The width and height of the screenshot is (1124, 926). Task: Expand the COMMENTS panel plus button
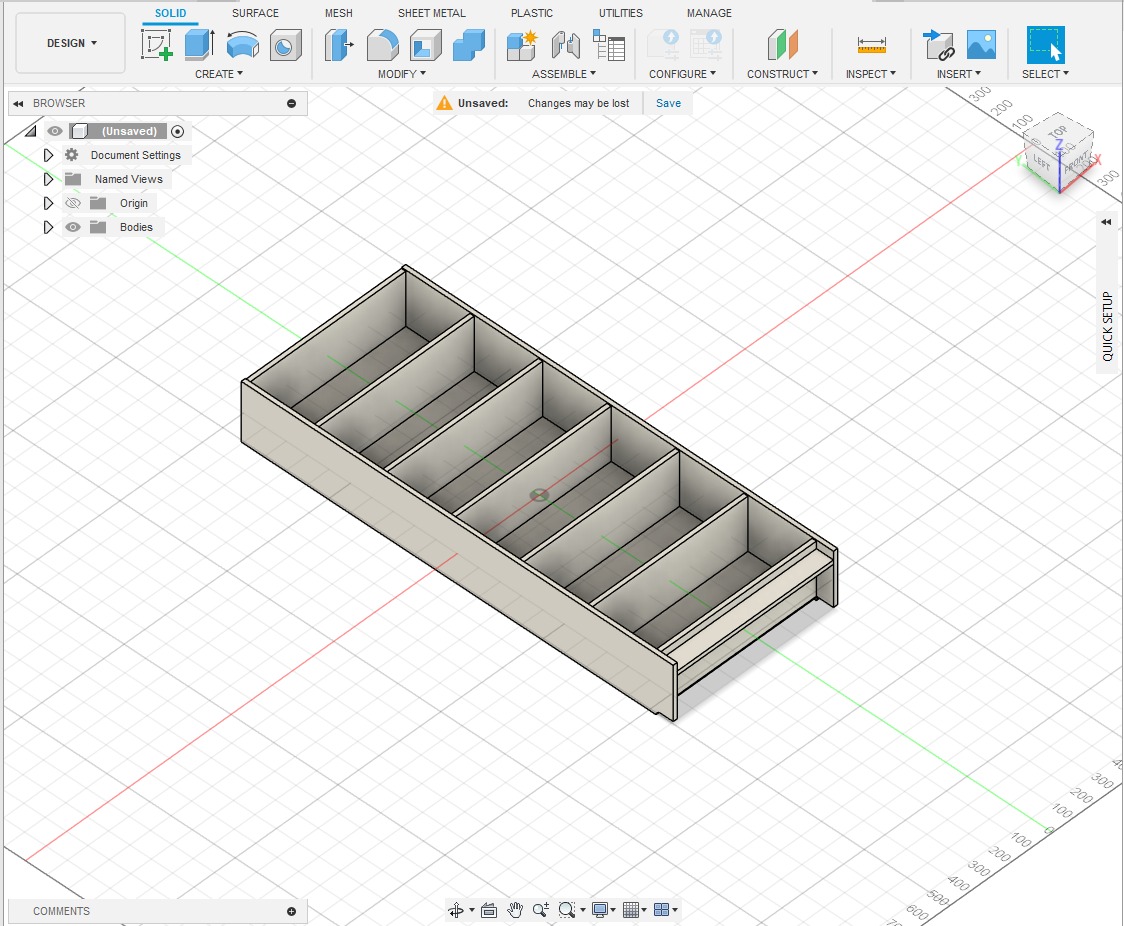[x=292, y=912]
